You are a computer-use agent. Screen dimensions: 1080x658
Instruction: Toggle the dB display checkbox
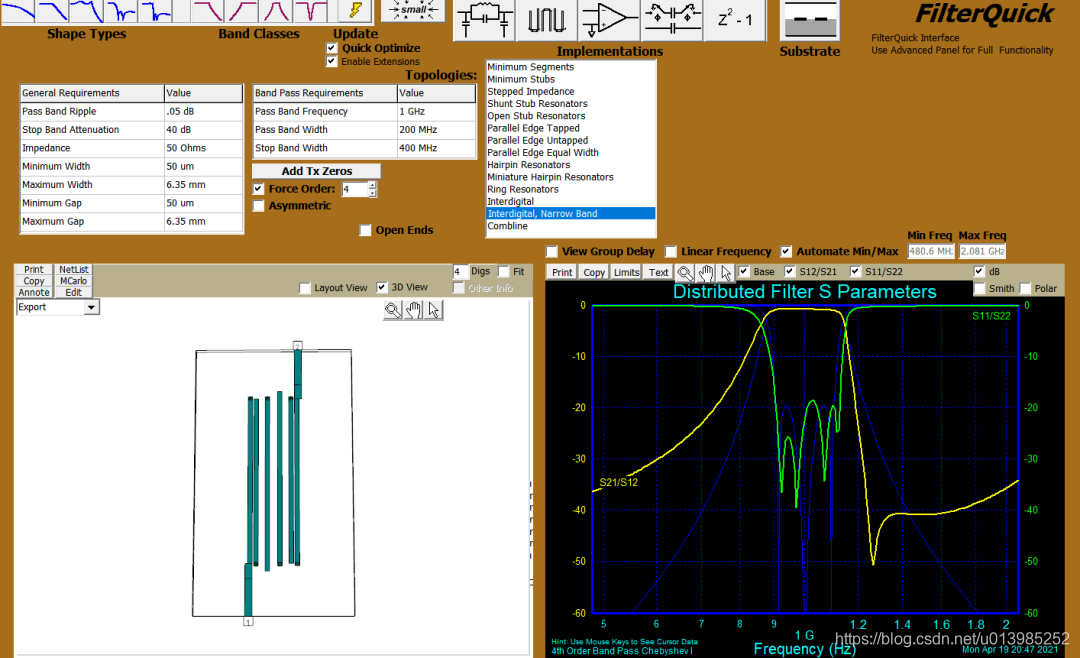click(979, 271)
